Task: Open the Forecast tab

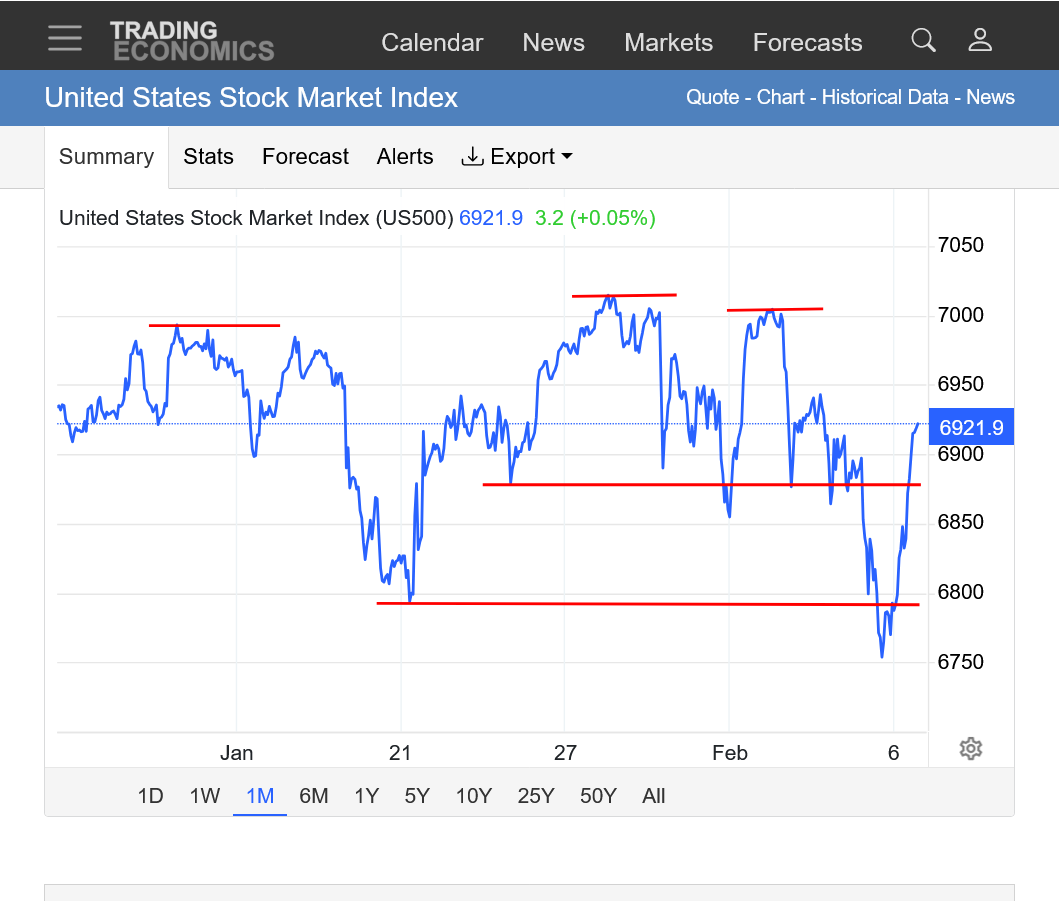Action: (x=305, y=157)
